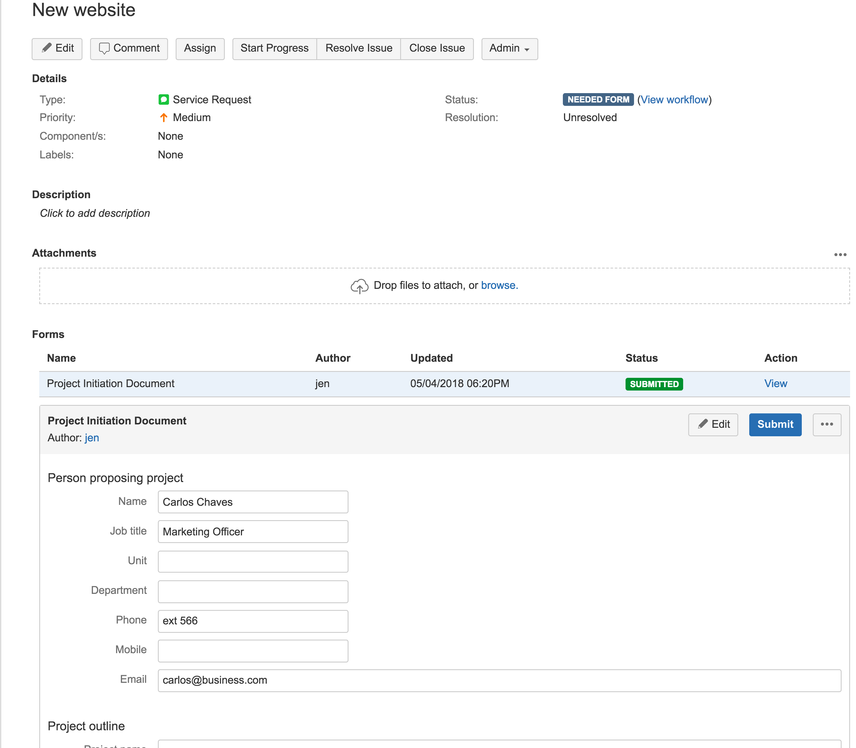Open the View workflow link
The height and width of the screenshot is (748, 856).
[x=675, y=100]
